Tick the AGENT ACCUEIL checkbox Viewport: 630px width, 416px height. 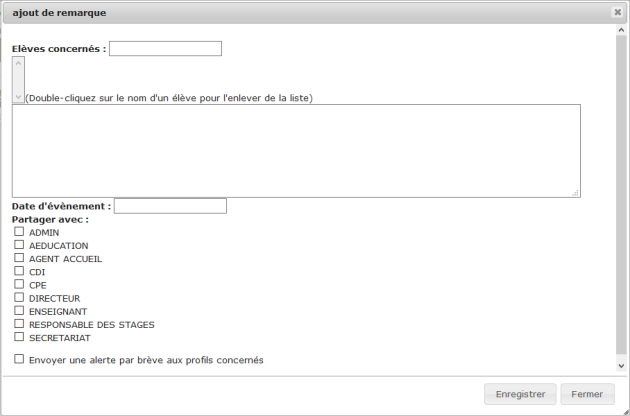pos(19,258)
